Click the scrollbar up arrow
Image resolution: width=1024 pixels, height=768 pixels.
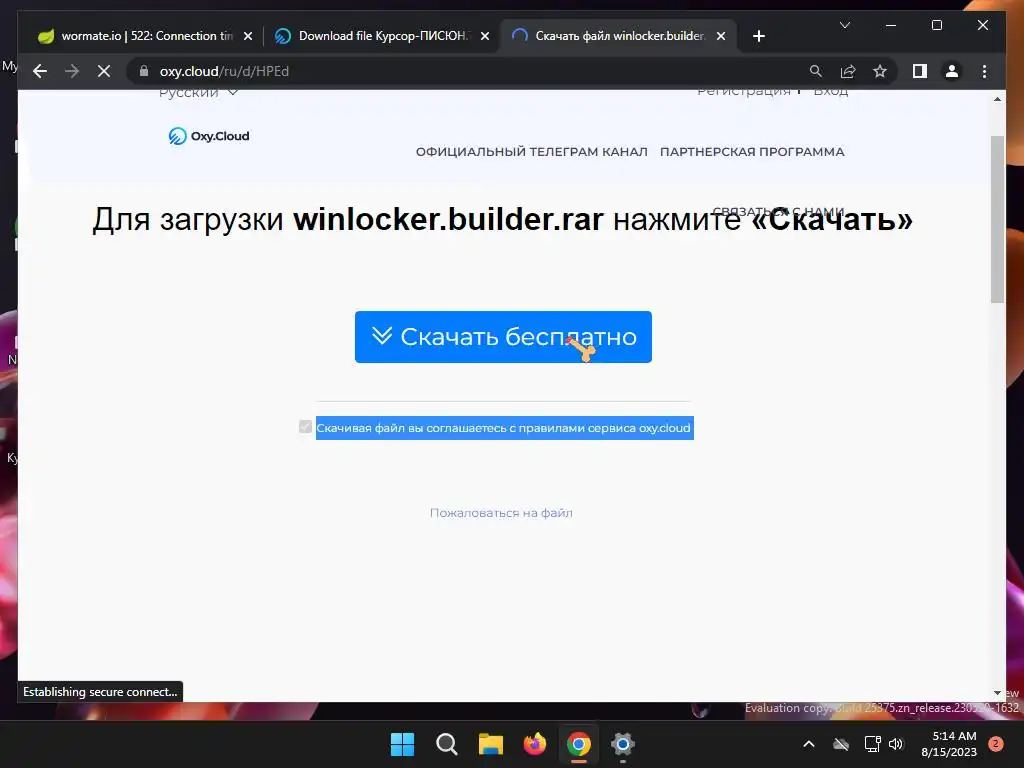pos(997,99)
